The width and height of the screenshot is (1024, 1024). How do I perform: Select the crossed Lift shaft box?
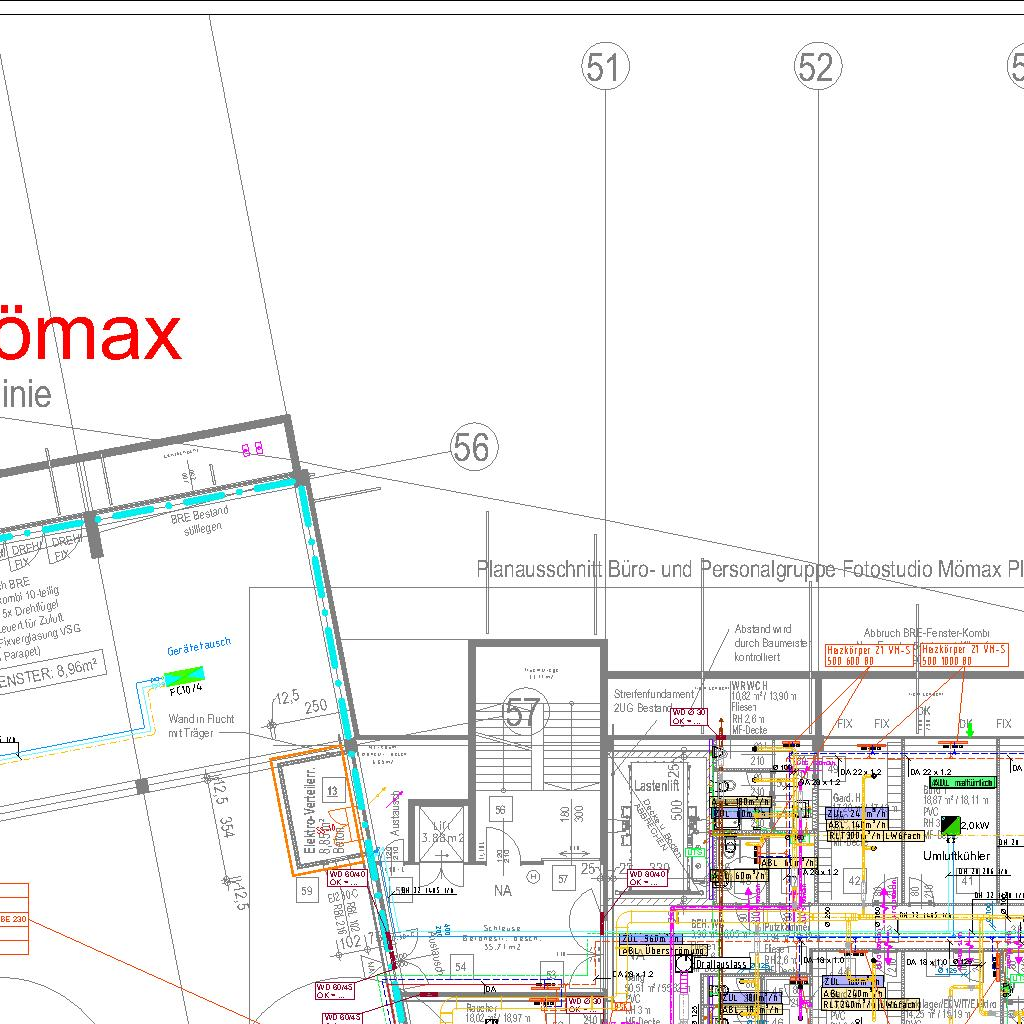pyautogui.click(x=437, y=829)
